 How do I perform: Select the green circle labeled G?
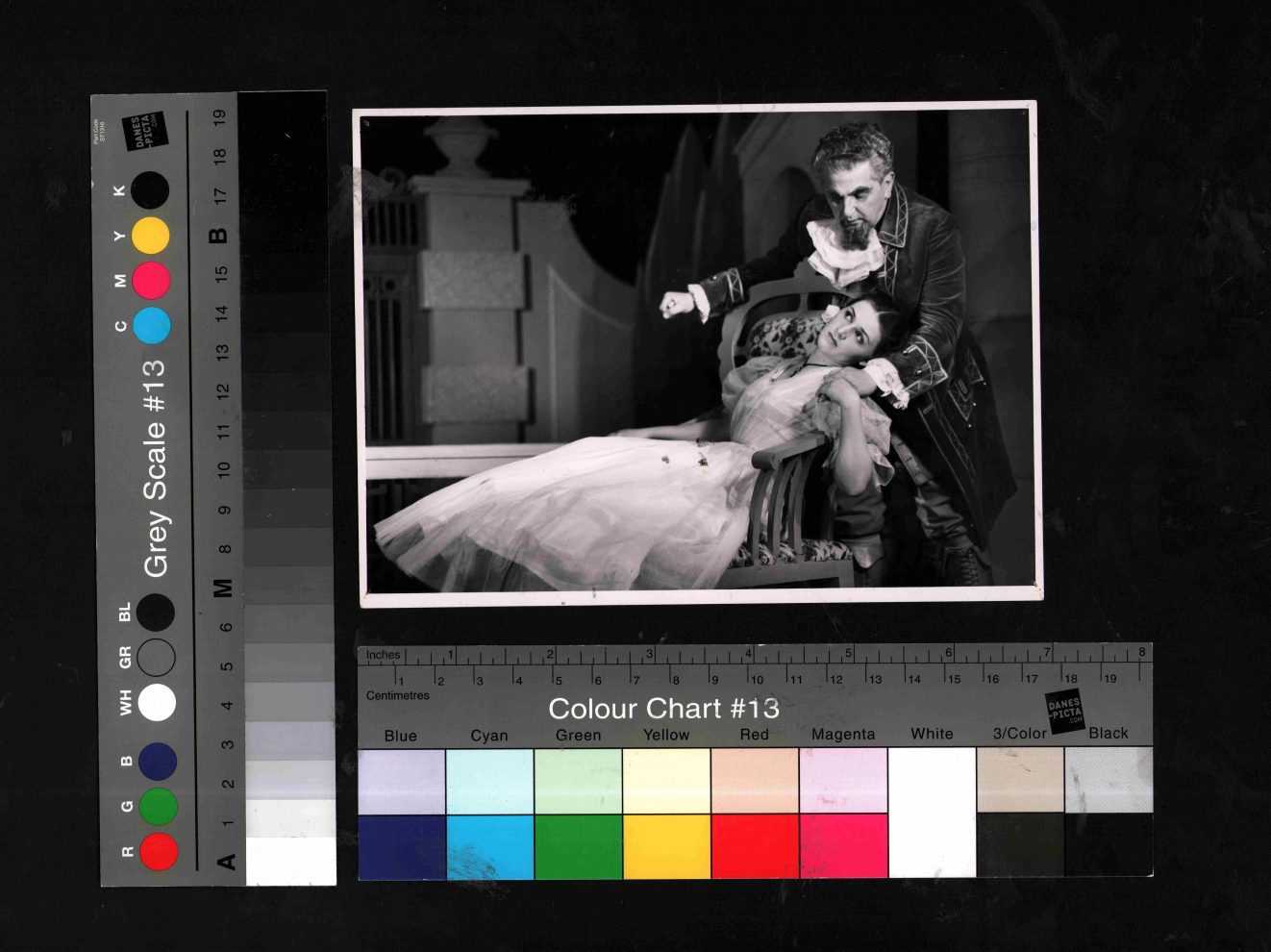coord(158,806)
